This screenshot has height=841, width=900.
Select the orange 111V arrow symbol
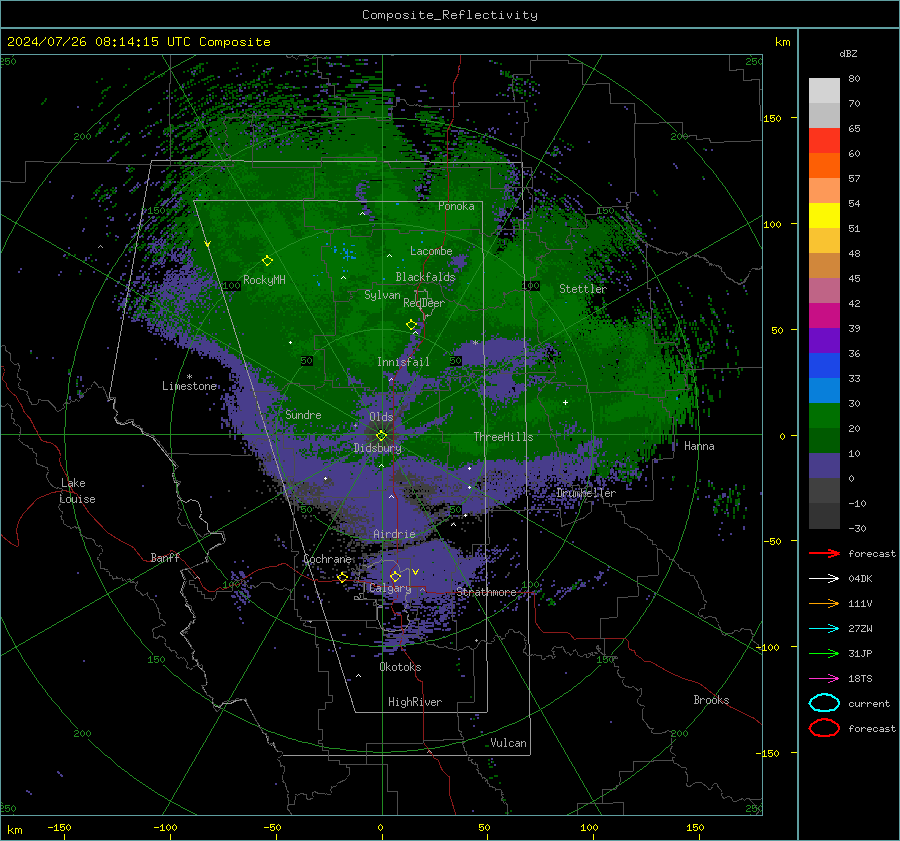coord(824,603)
